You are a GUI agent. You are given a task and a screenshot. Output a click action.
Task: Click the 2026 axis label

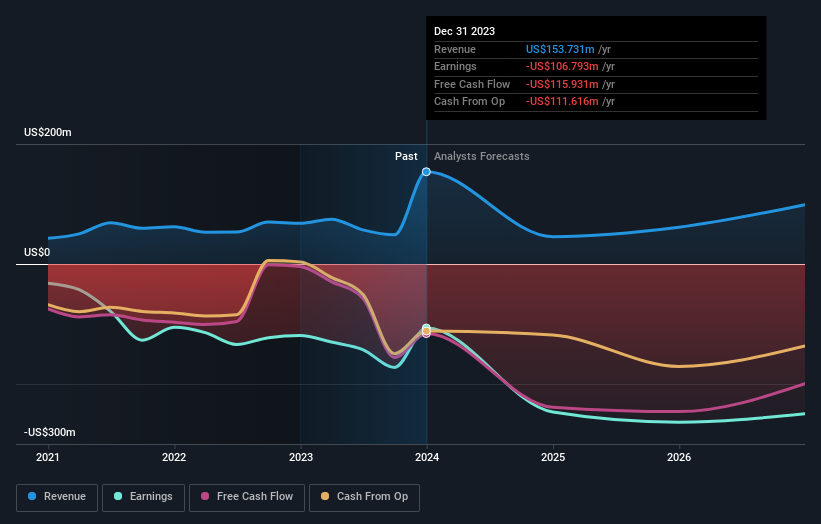tap(679, 457)
